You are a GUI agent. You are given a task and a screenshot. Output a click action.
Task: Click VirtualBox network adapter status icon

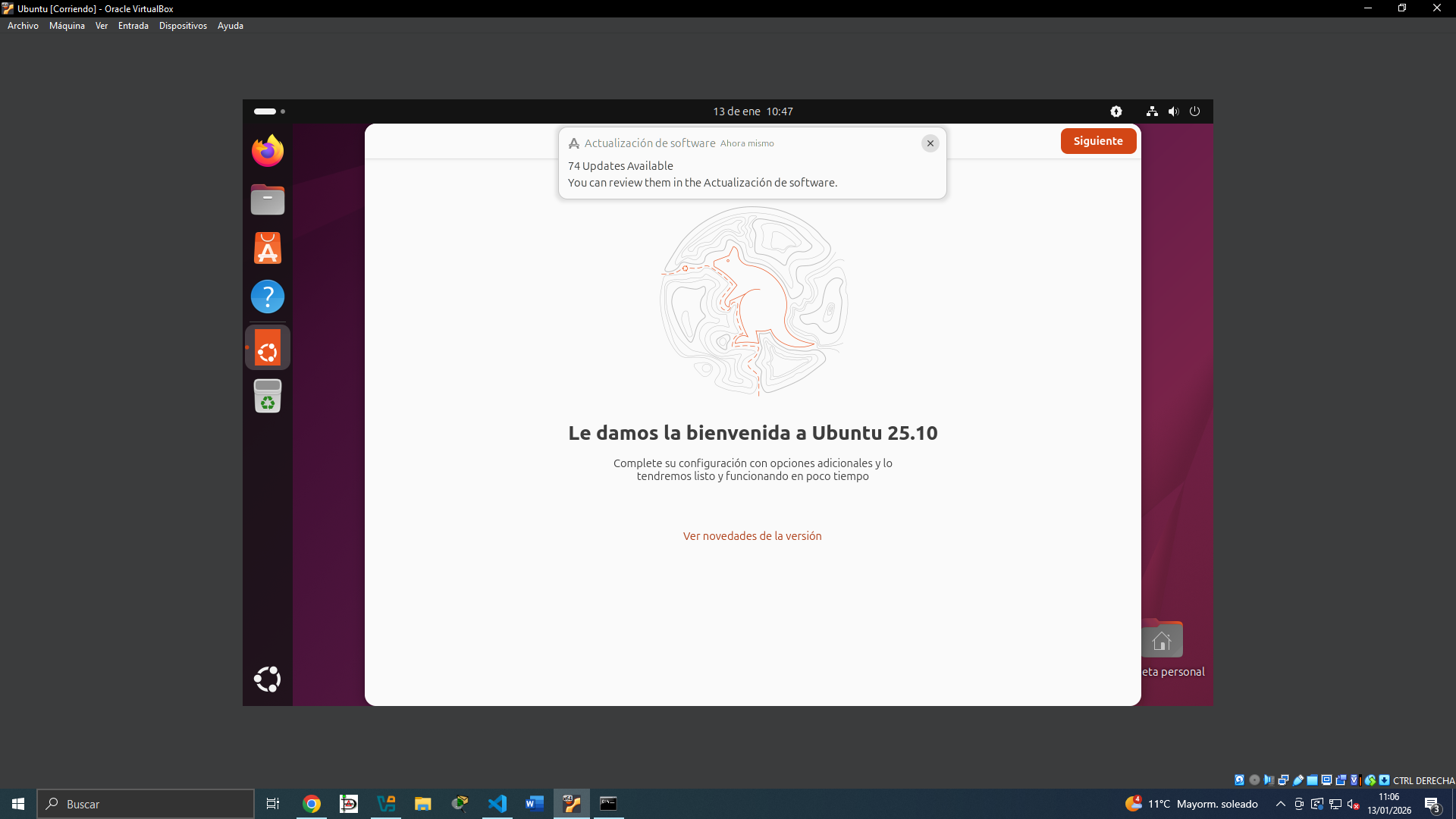click(x=1283, y=780)
